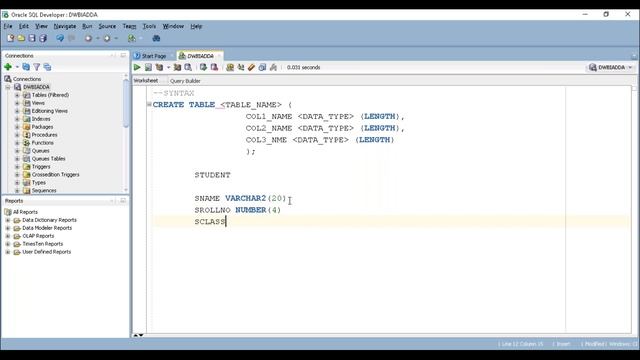The width and height of the screenshot is (640, 360).
Task: Open the Source menu
Action: click(x=107, y=26)
